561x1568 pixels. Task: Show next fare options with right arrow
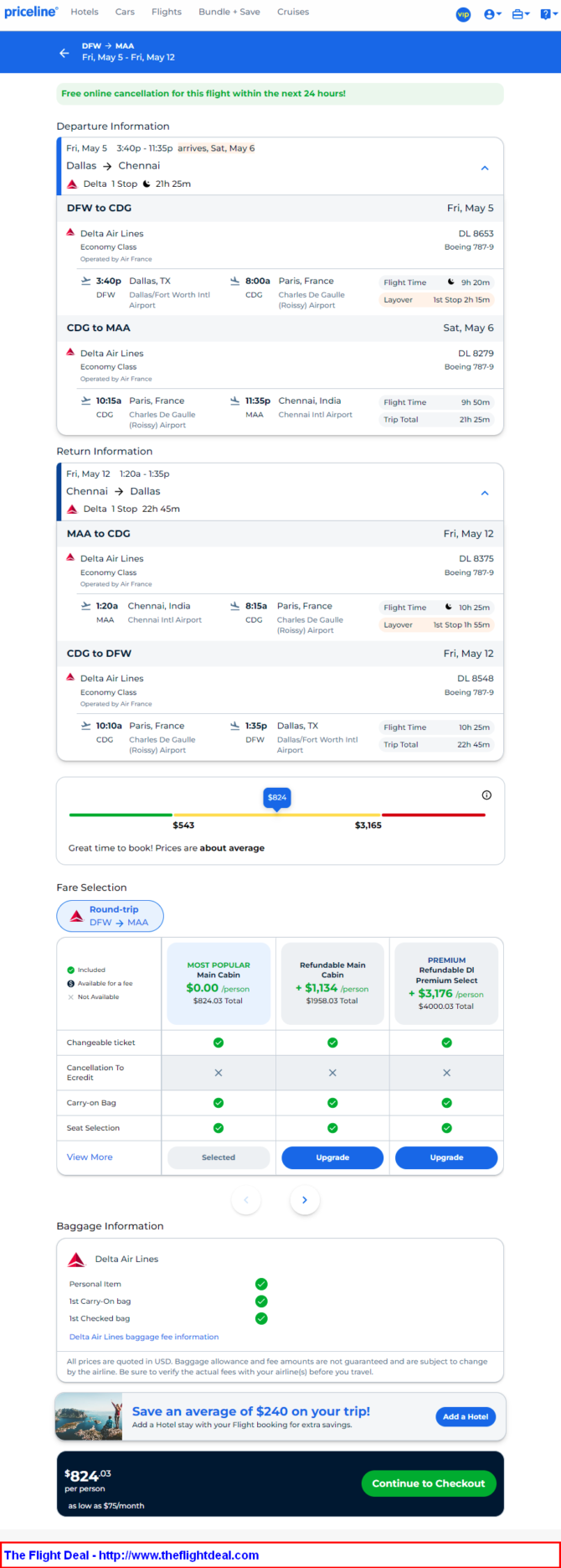pyautogui.click(x=305, y=1200)
